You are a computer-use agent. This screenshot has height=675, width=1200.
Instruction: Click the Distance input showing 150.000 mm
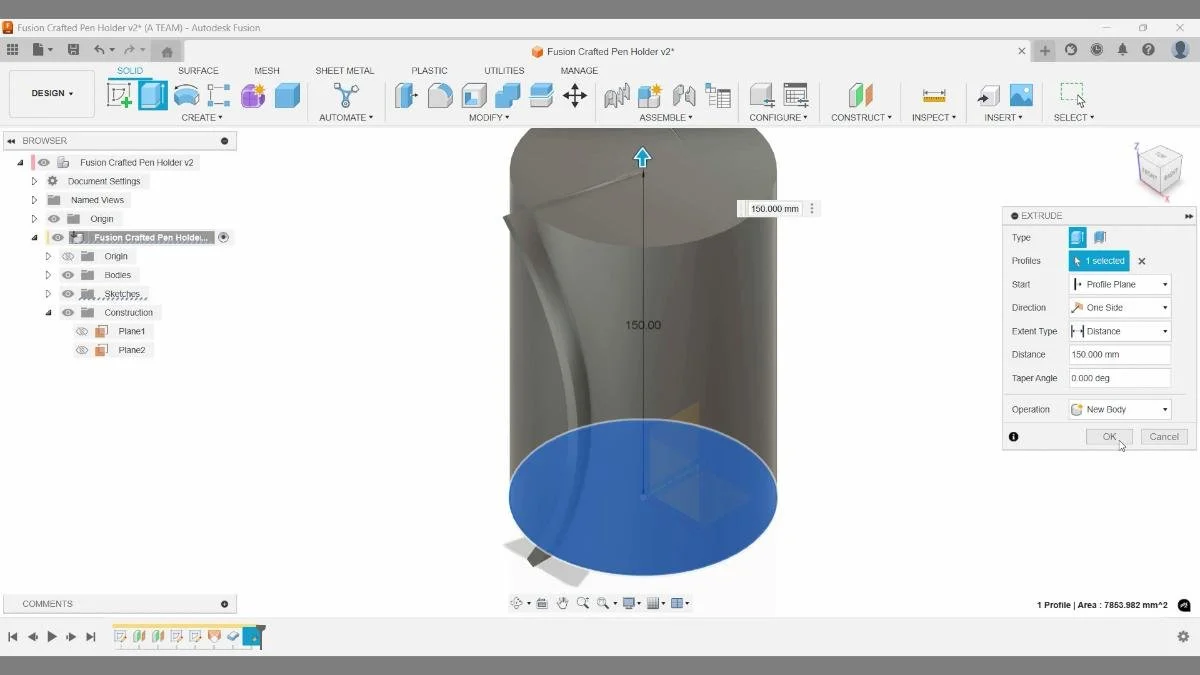coord(1119,354)
